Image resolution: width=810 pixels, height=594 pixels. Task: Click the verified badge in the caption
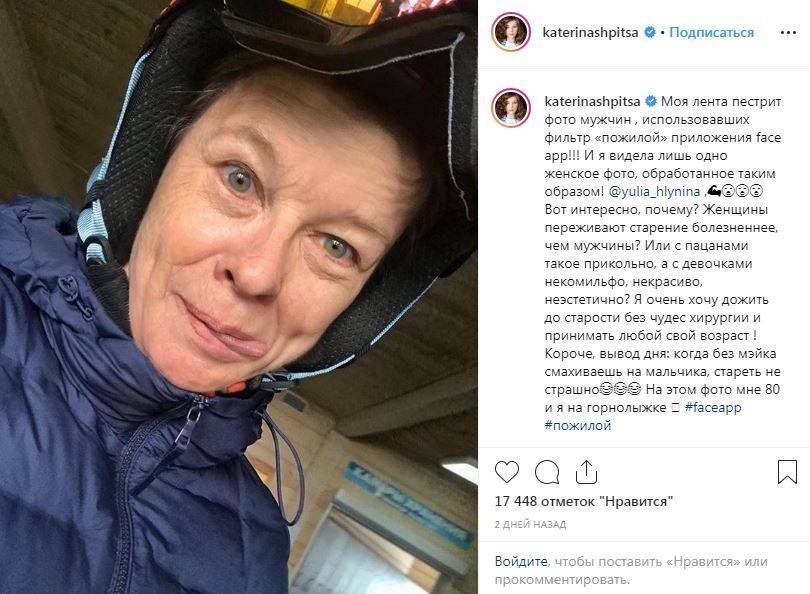[x=651, y=101]
